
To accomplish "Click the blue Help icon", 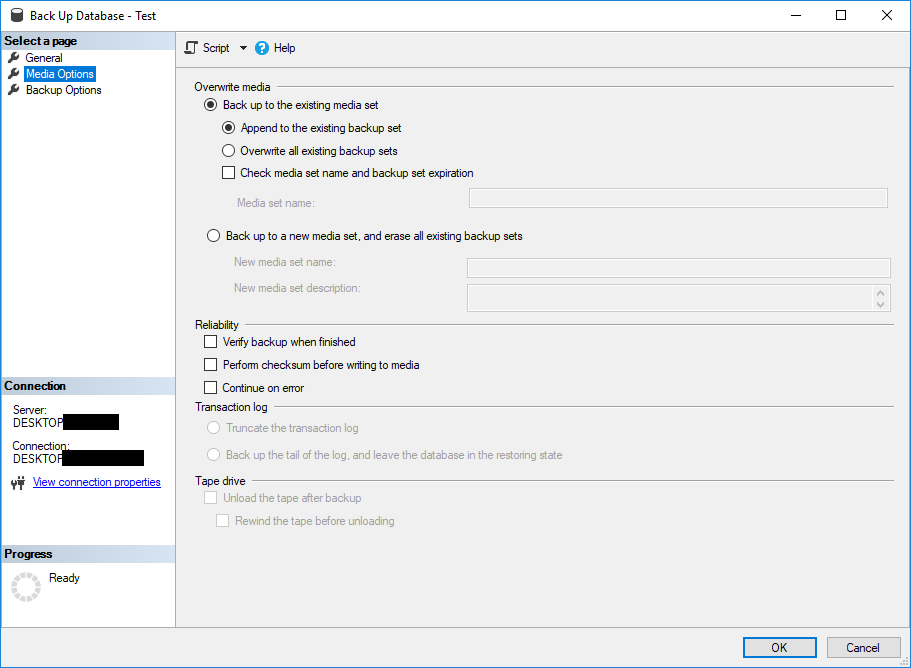I will [x=262, y=48].
